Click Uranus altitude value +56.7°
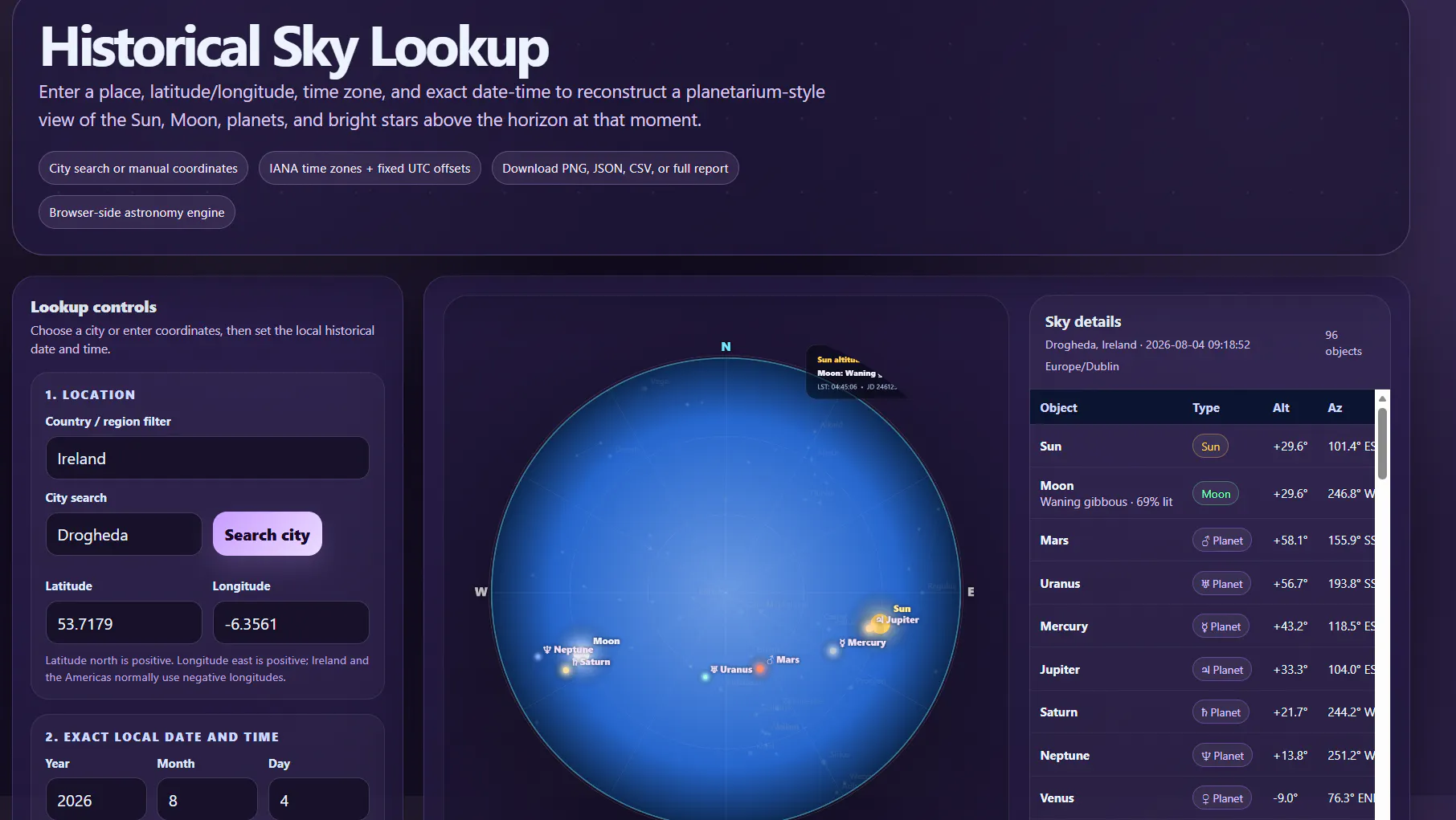This screenshot has width=1456, height=820. pos(1290,584)
